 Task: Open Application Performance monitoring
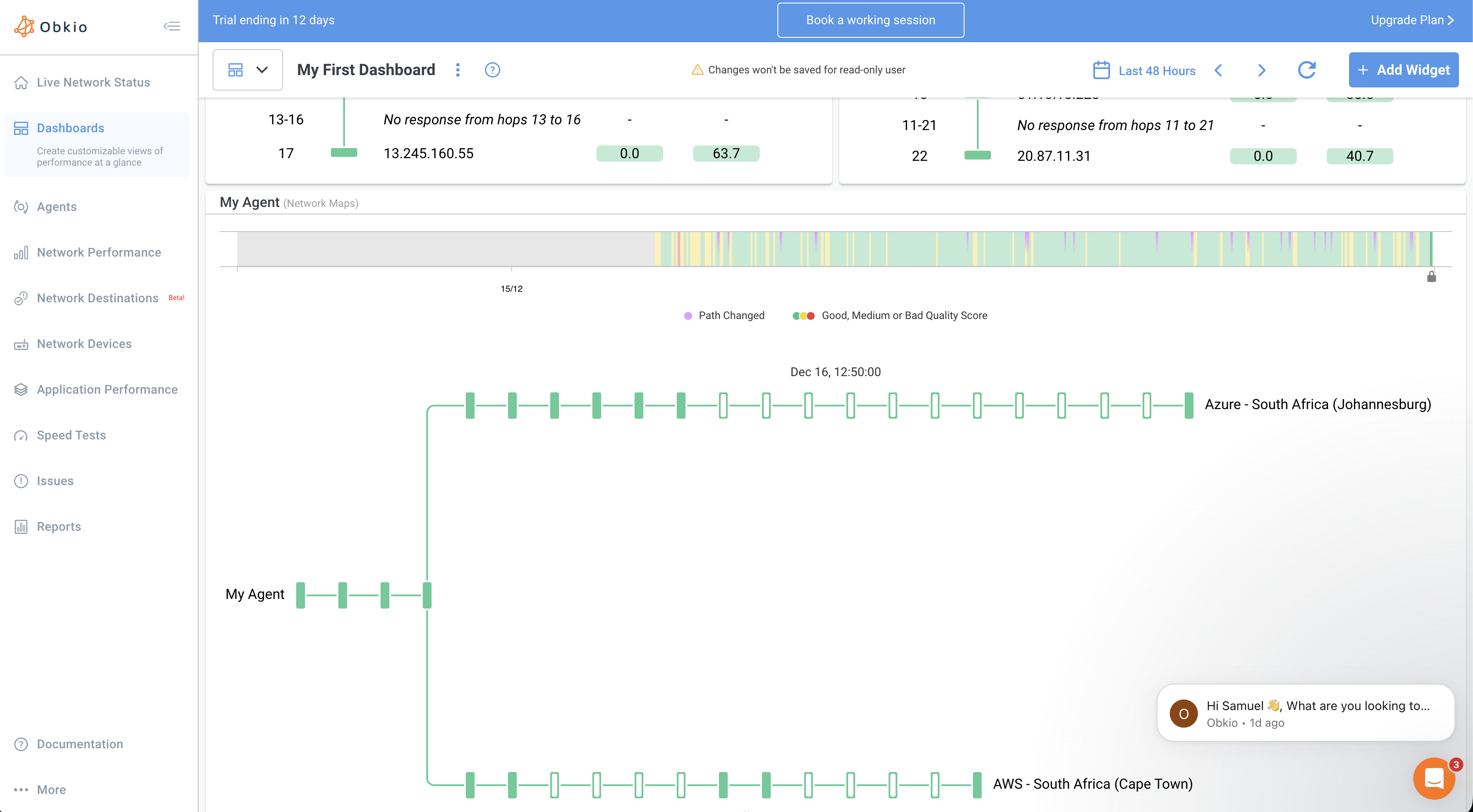point(107,389)
